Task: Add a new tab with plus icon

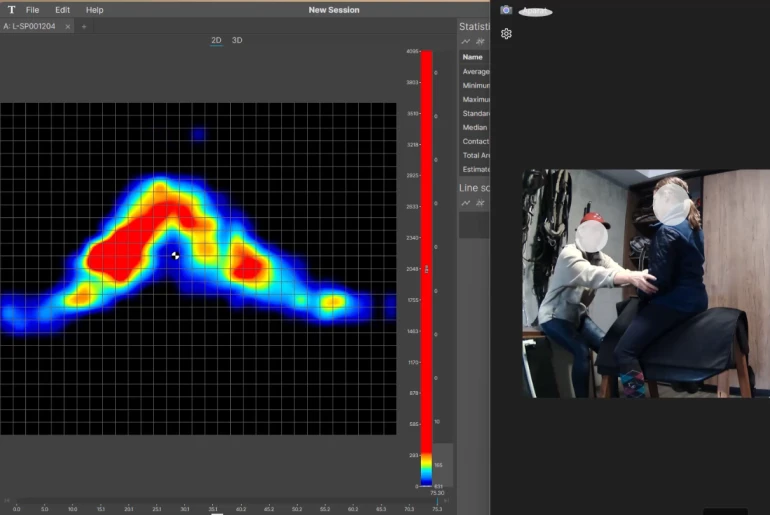Action: tap(84, 26)
